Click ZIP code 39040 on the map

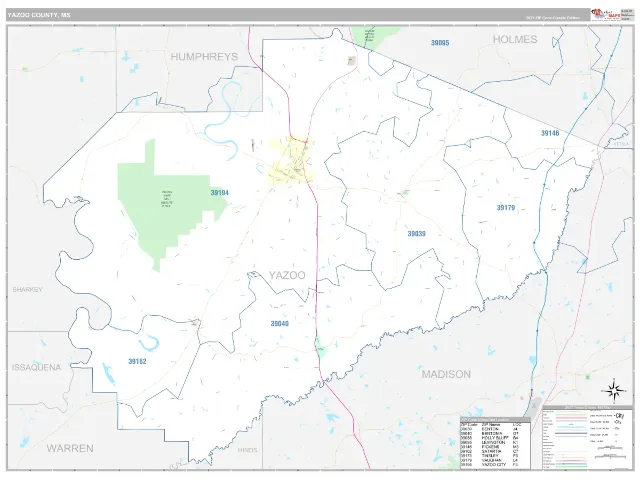(x=280, y=324)
